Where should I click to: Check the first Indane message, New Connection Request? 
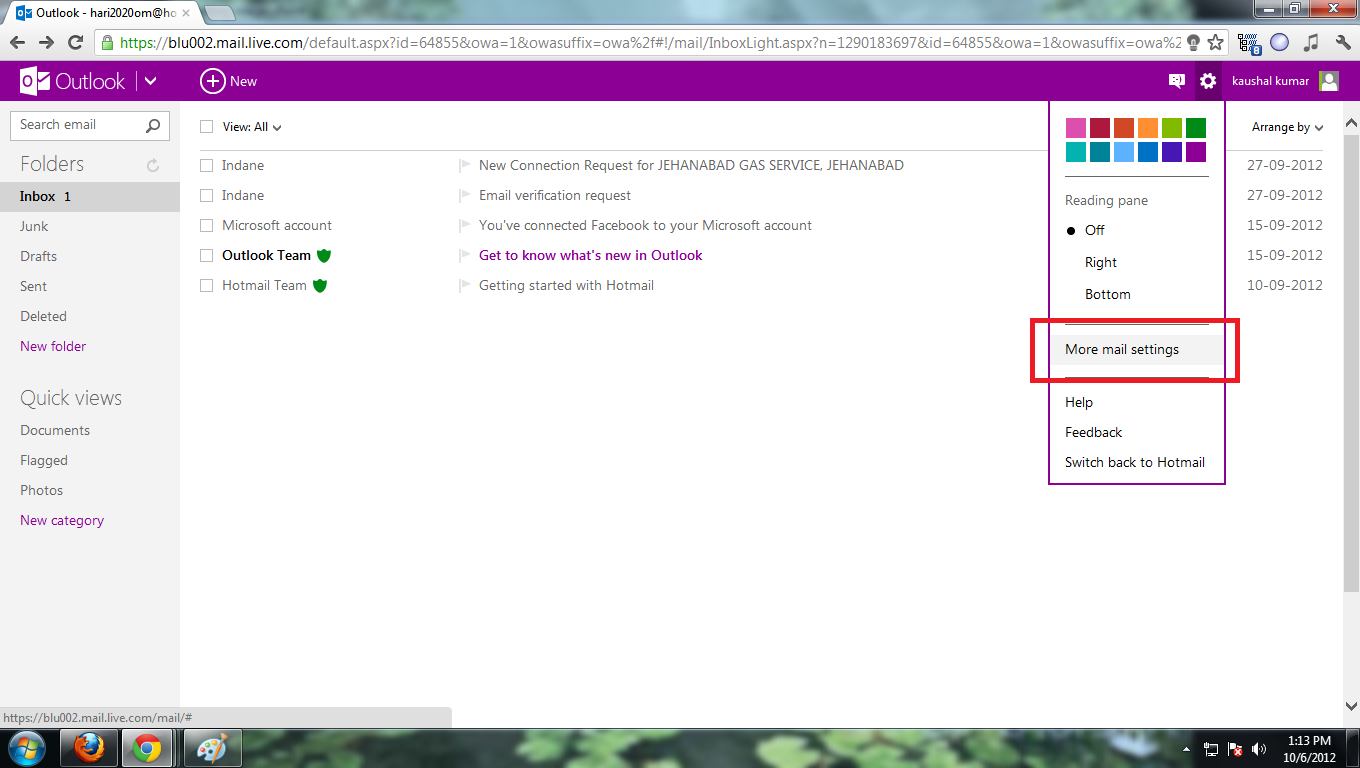pyautogui.click(x=207, y=165)
